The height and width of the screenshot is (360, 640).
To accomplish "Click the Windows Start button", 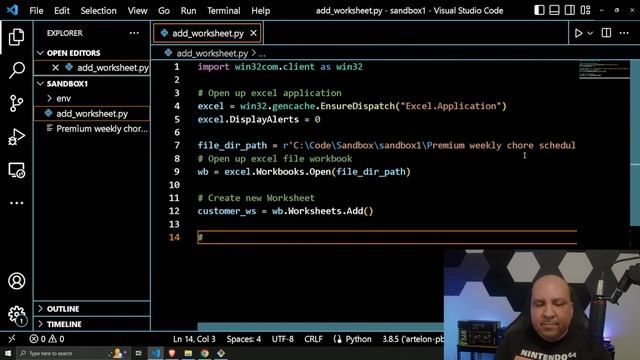I will [8, 353].
